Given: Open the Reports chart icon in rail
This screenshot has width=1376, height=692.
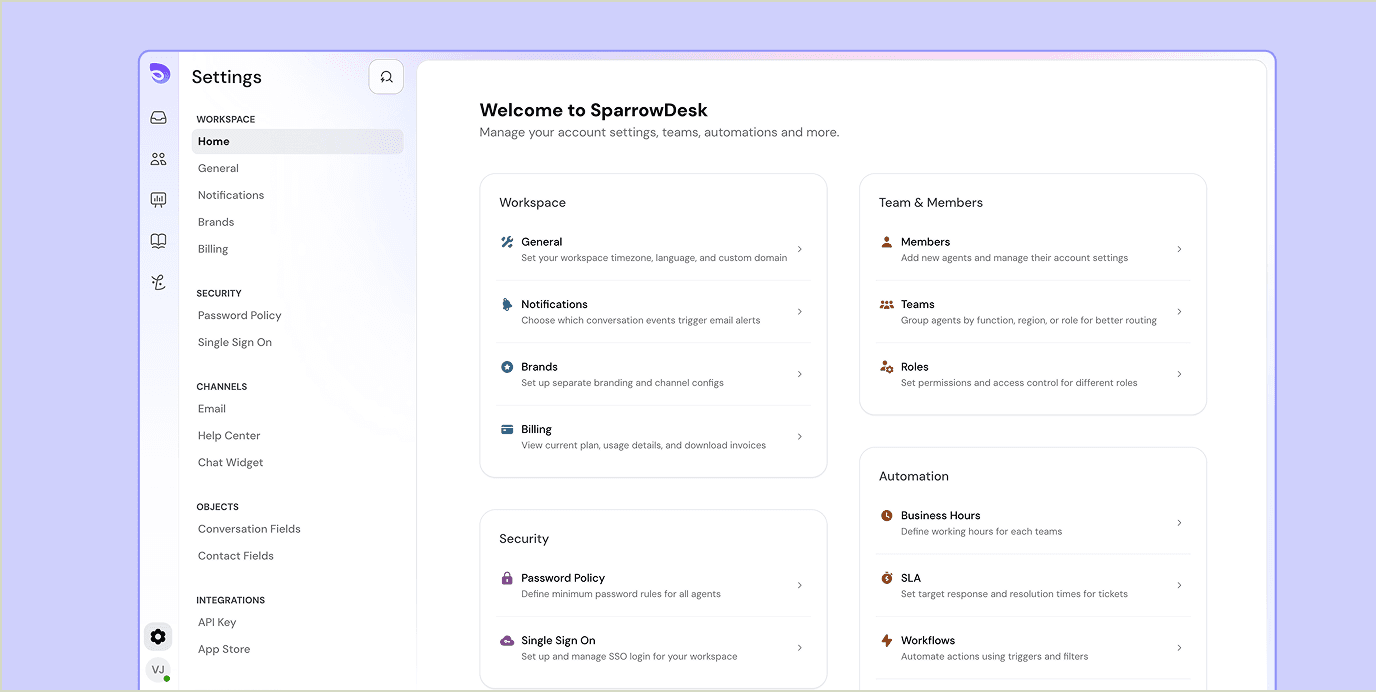Looking at the screenshot, I should pyautogui.click(x=158, y=200).
